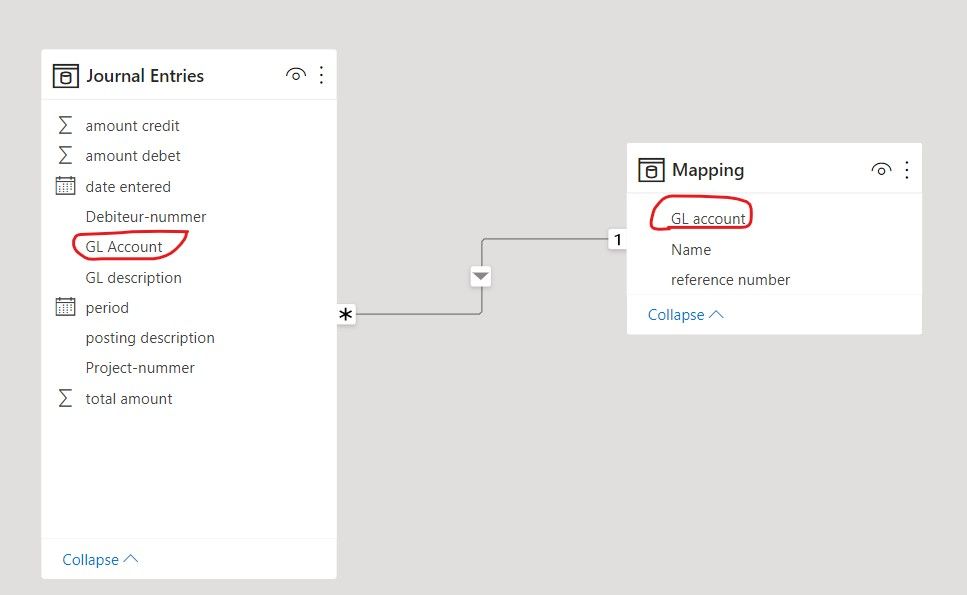Click sigma icon beside total amount
The width and height of the screenshot is (967, 595).
click(x=65, y=398)
